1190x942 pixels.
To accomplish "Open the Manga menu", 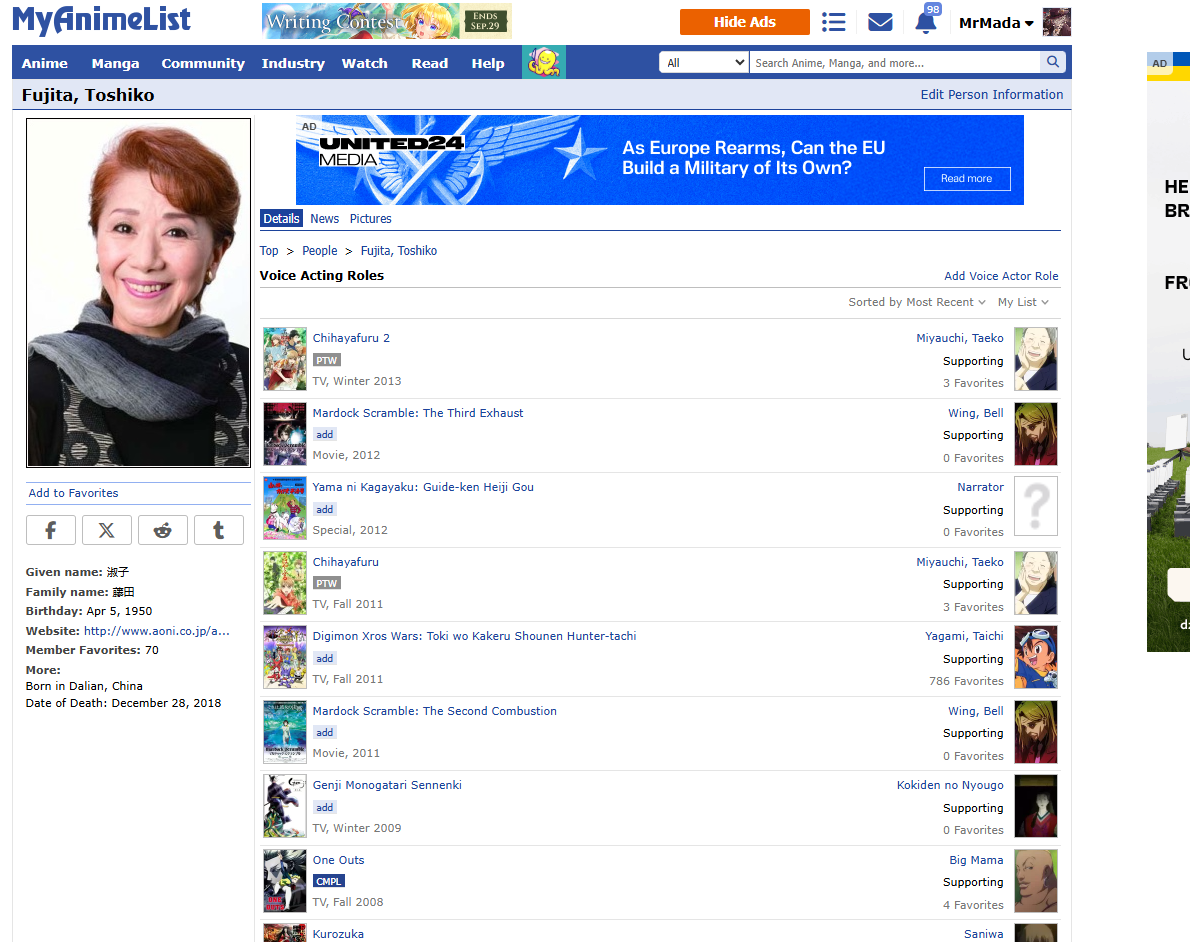I will [x=115, y=63].
